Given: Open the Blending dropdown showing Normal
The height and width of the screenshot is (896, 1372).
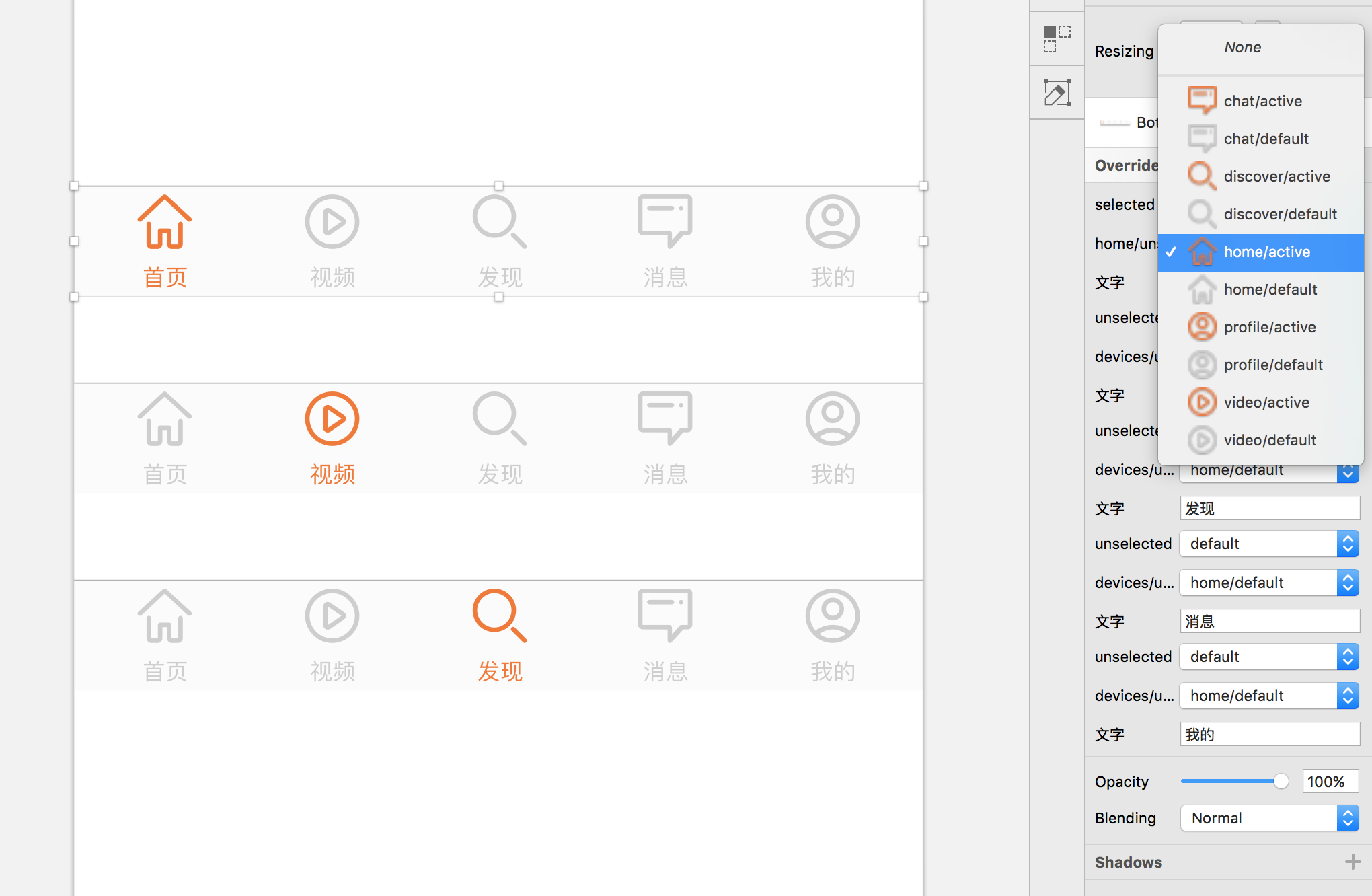Looking at the screenshot, I should point(1268,818).
